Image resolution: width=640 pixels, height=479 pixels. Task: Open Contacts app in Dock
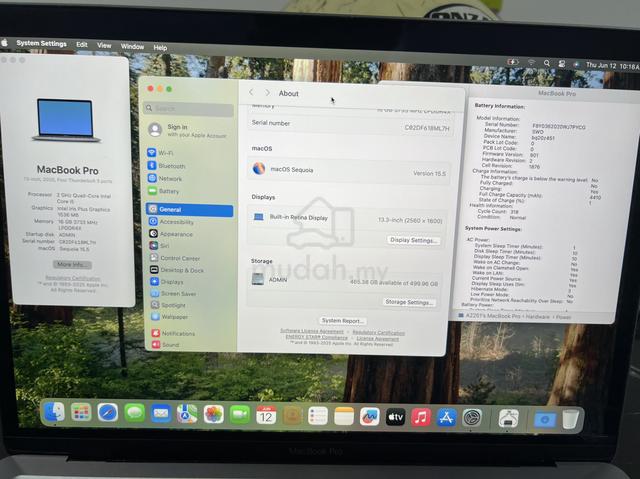(x=292, y=416)
